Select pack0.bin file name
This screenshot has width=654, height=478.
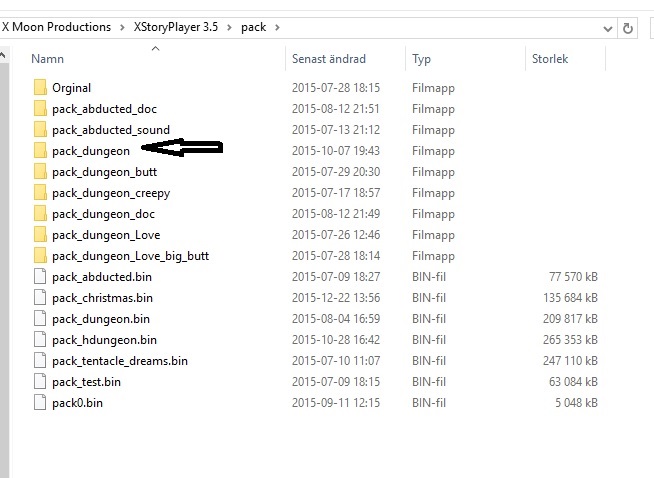pyautogui.click(x=77, y=403)
